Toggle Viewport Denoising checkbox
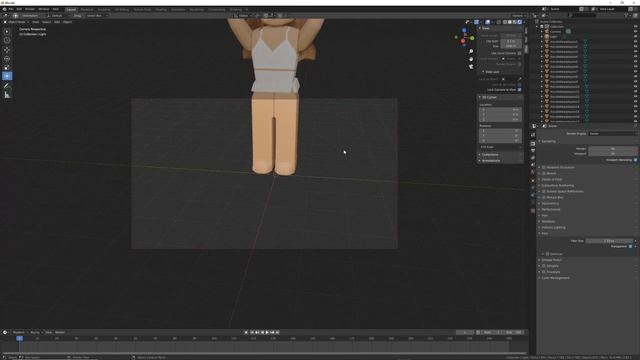The height and width of the screenshot is (360, 640). [636, 160]
